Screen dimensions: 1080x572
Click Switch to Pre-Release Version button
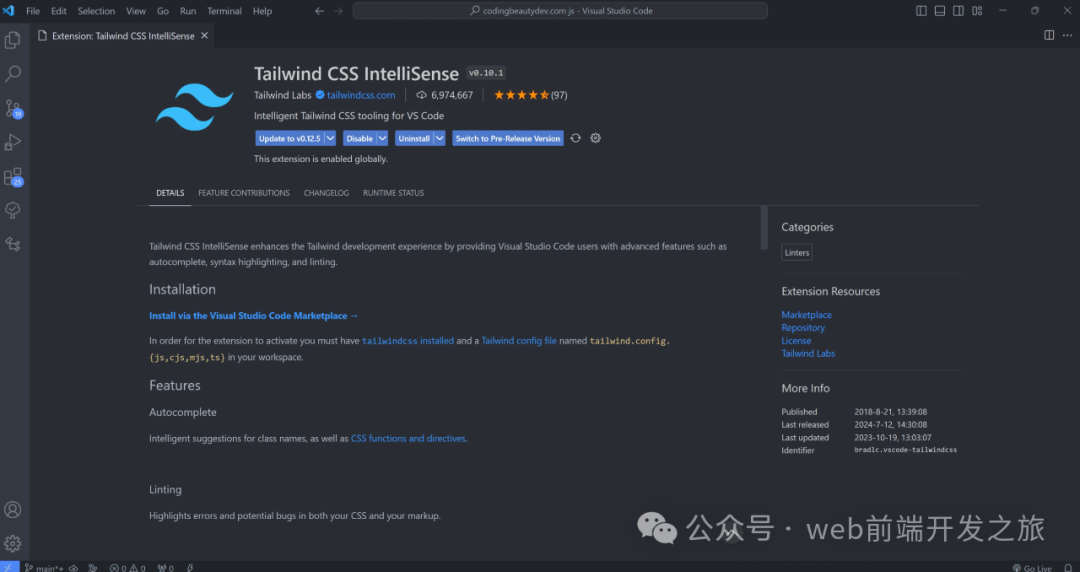[x=508, y=138]
